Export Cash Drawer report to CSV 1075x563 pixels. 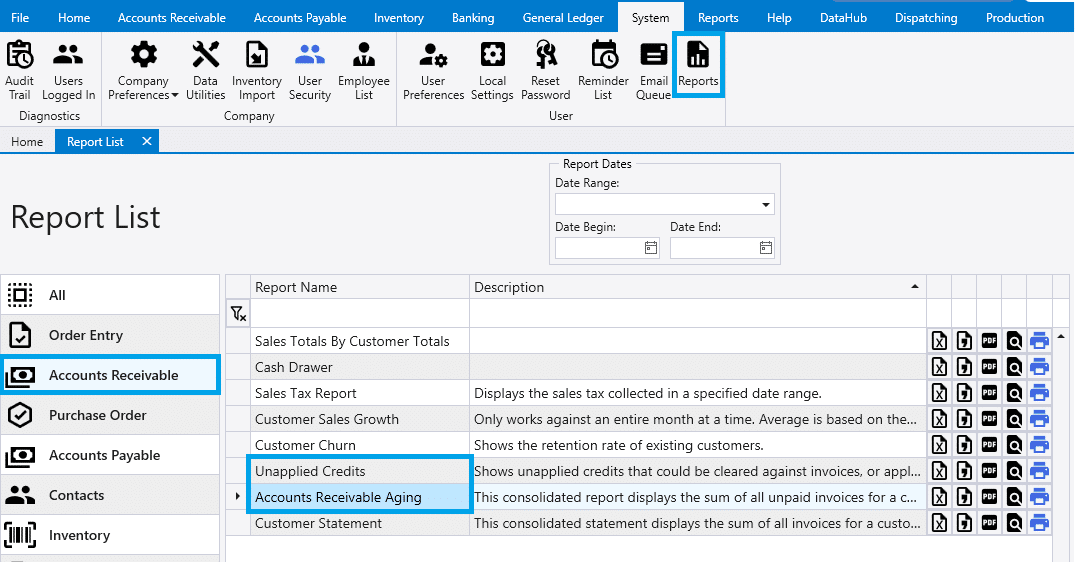point(965,367)
